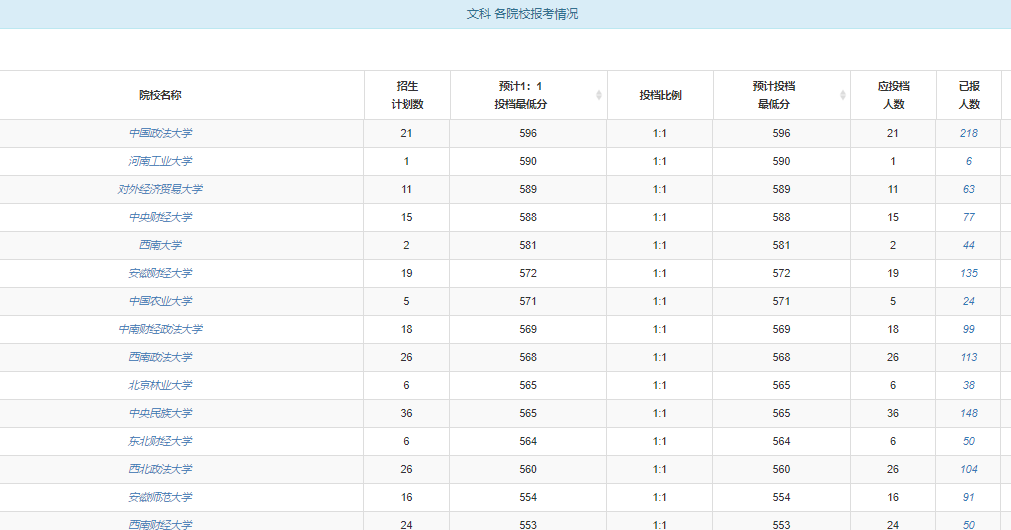This screenshot has width=1011, height=530.
Task: Open the 对外经济贸易大学 link
Action: [161, 190]
